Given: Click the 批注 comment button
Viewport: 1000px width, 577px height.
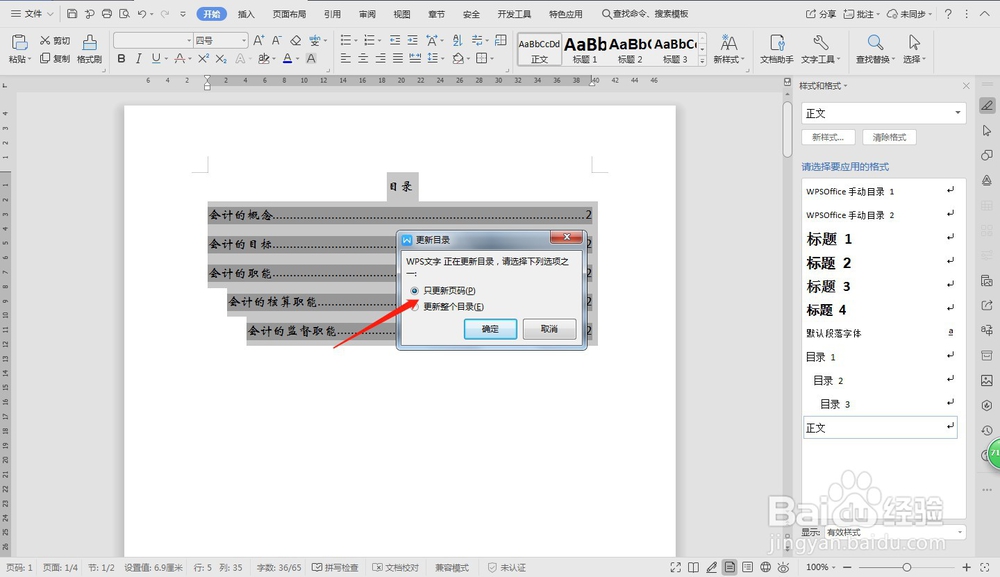Looking at the screenshot, I should click(861, 14).
